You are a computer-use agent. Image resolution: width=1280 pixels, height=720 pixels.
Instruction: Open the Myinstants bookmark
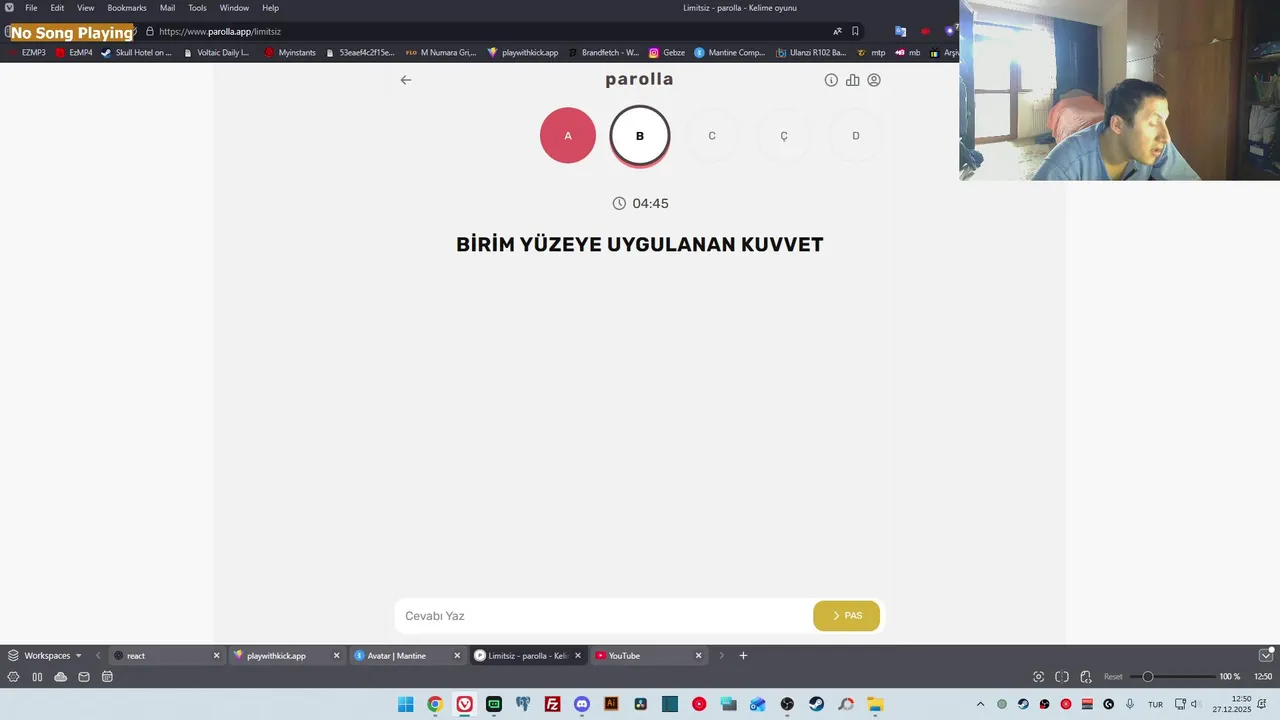[x=290, y=53]
